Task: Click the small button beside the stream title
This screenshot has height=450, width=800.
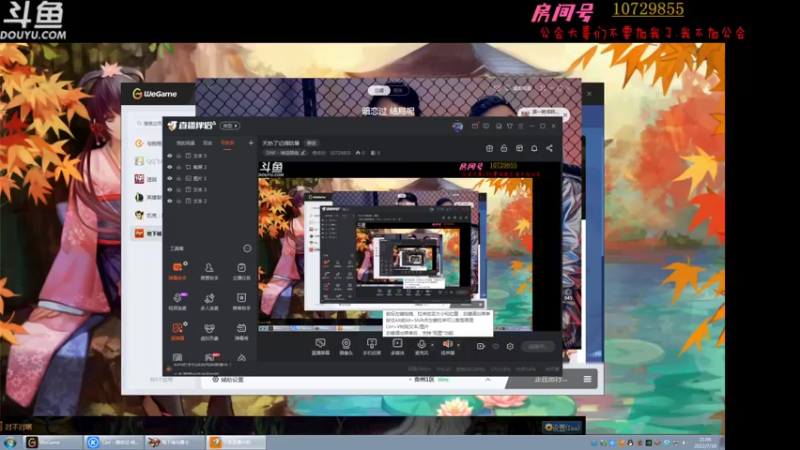Action: (311, 143)
